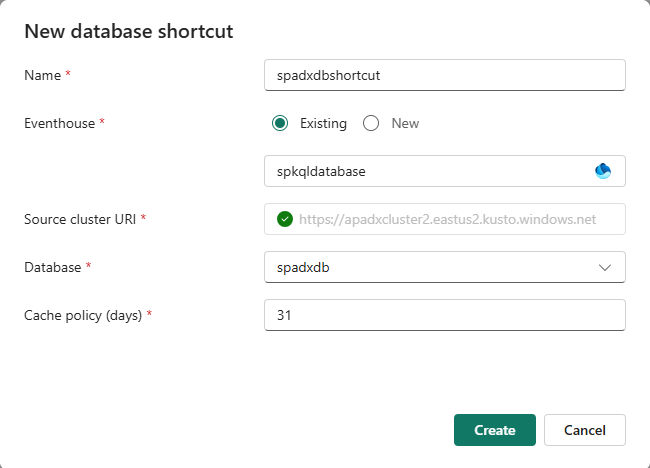Focus the Cache policy days field
The image size is (650, 468).
444,315
